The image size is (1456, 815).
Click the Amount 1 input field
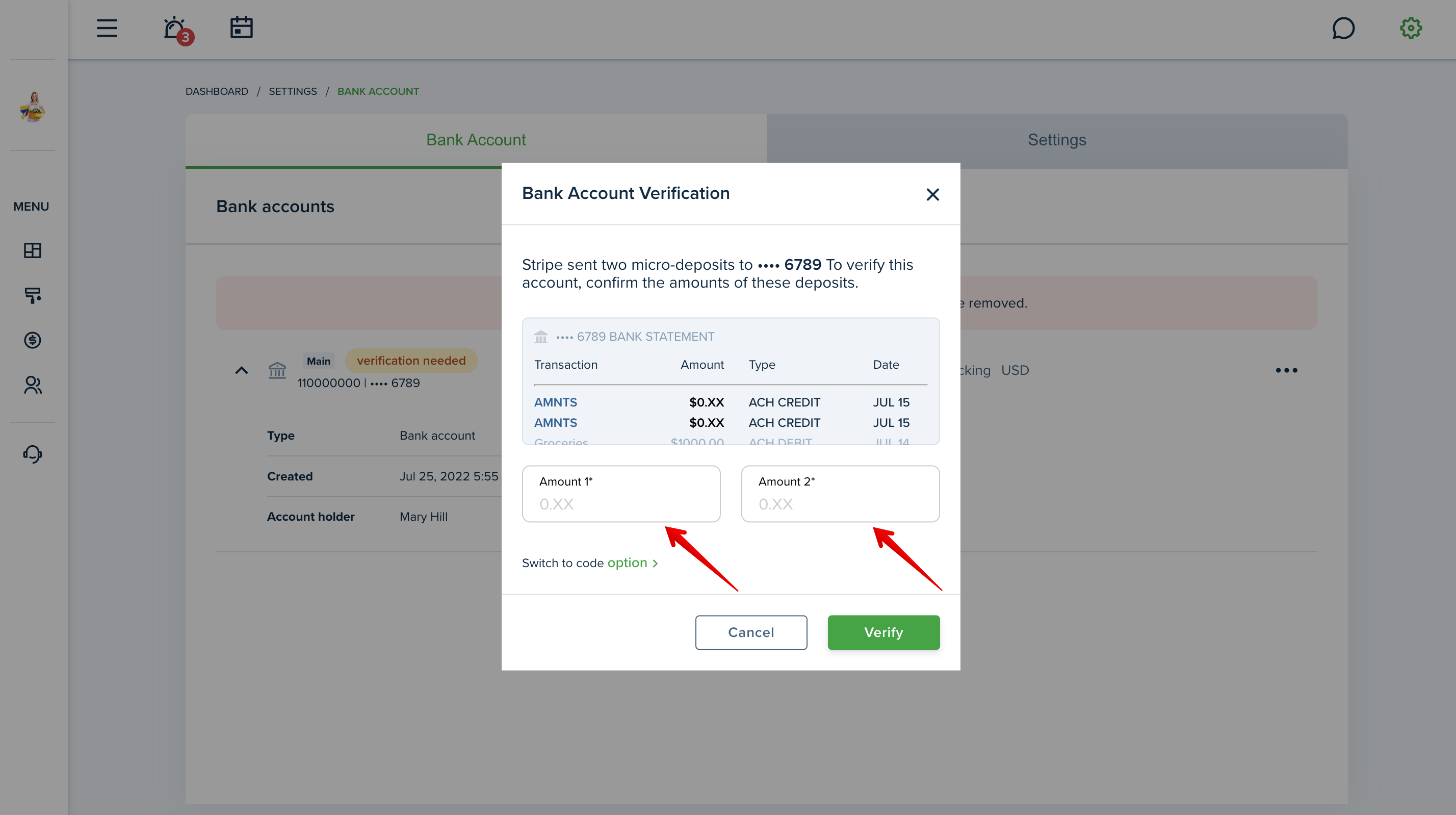621,494
